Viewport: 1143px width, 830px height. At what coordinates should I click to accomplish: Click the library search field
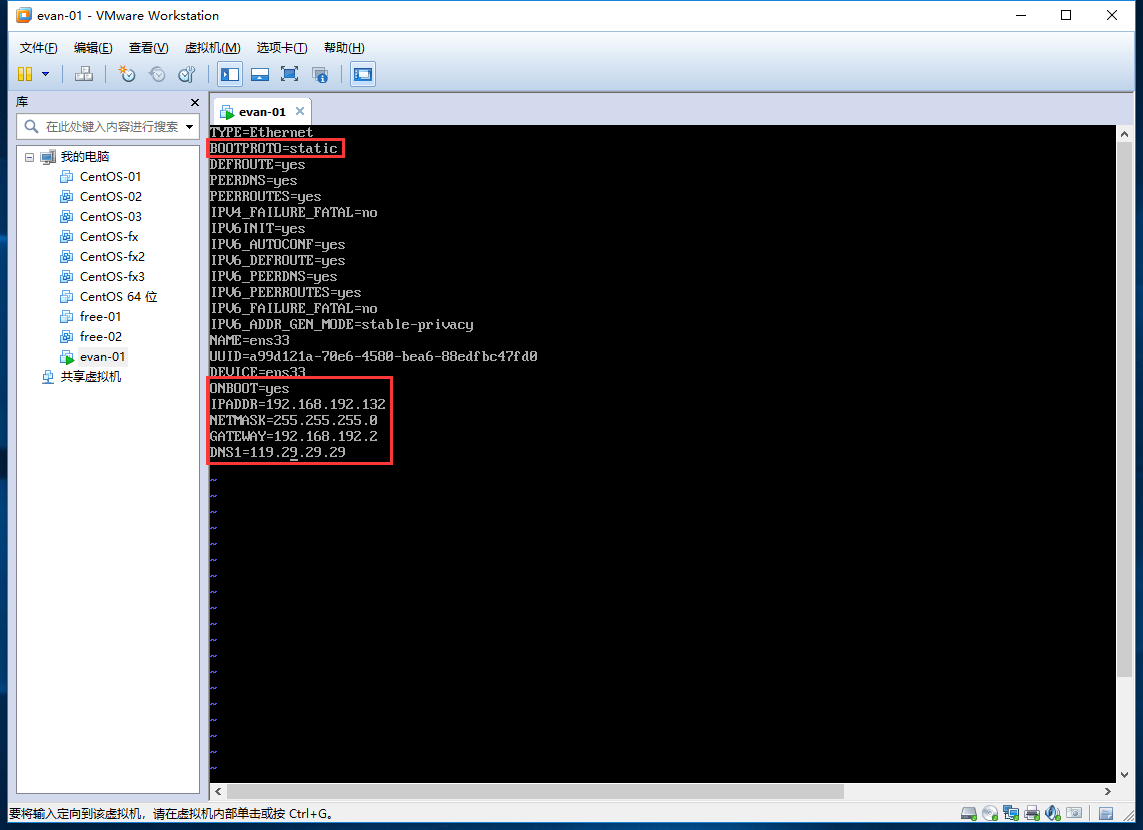(x=108, y=127)
